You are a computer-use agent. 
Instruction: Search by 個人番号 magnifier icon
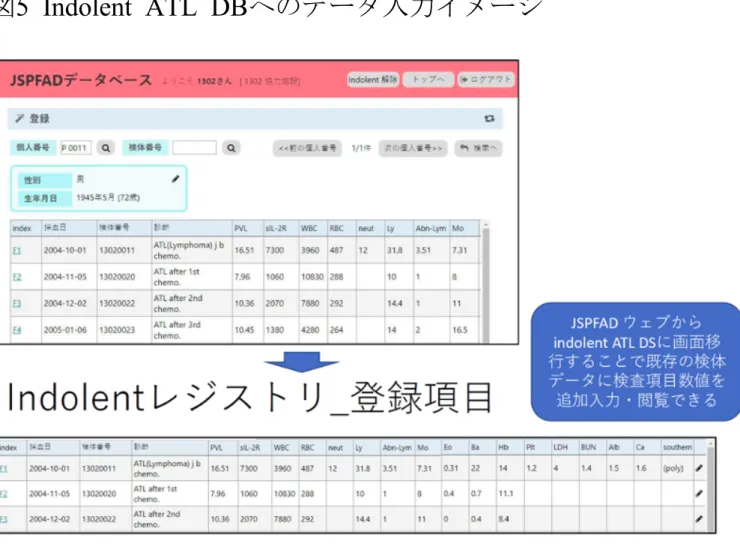pos(106,148)
